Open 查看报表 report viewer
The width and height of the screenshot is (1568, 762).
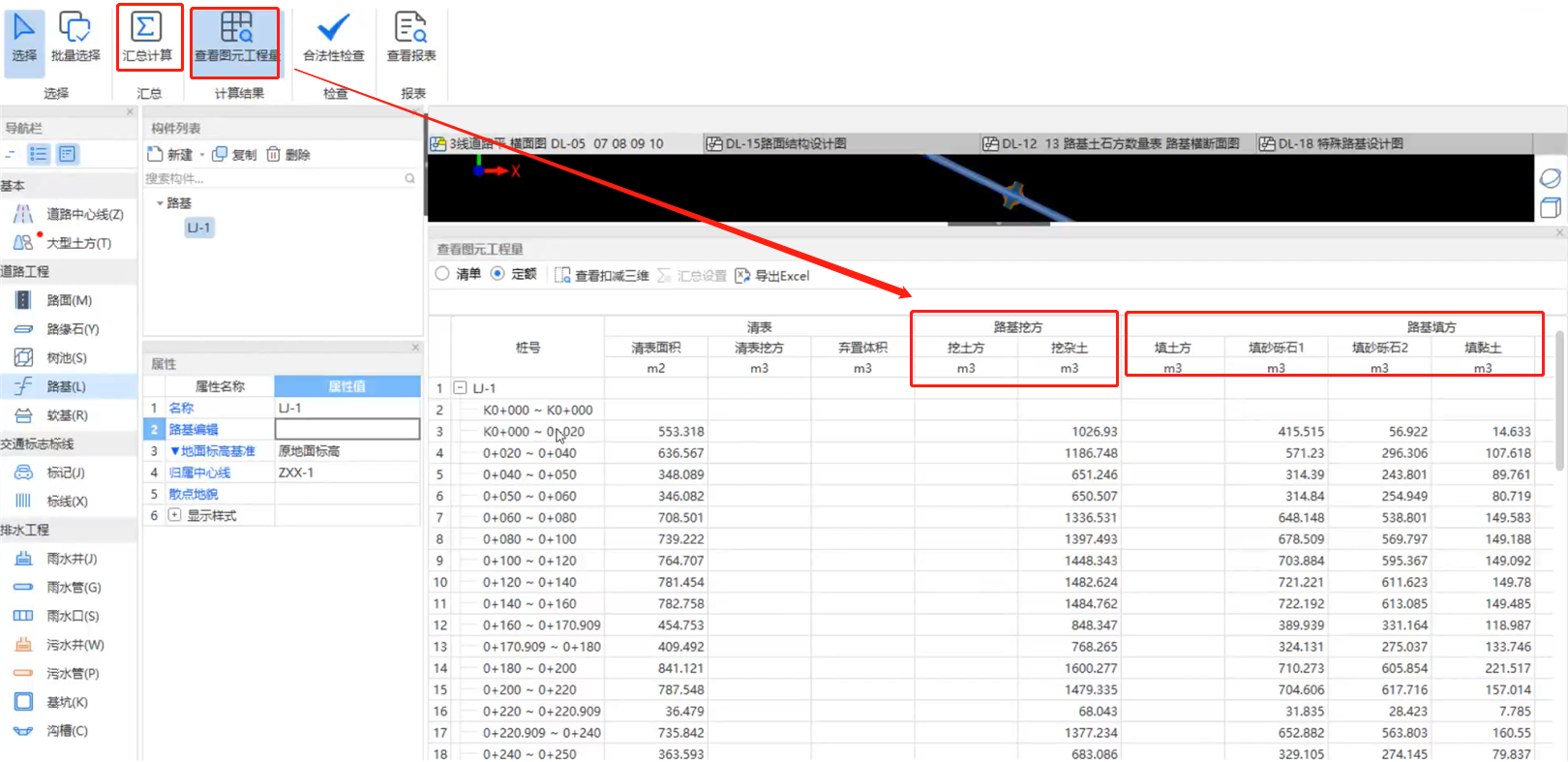411,39
